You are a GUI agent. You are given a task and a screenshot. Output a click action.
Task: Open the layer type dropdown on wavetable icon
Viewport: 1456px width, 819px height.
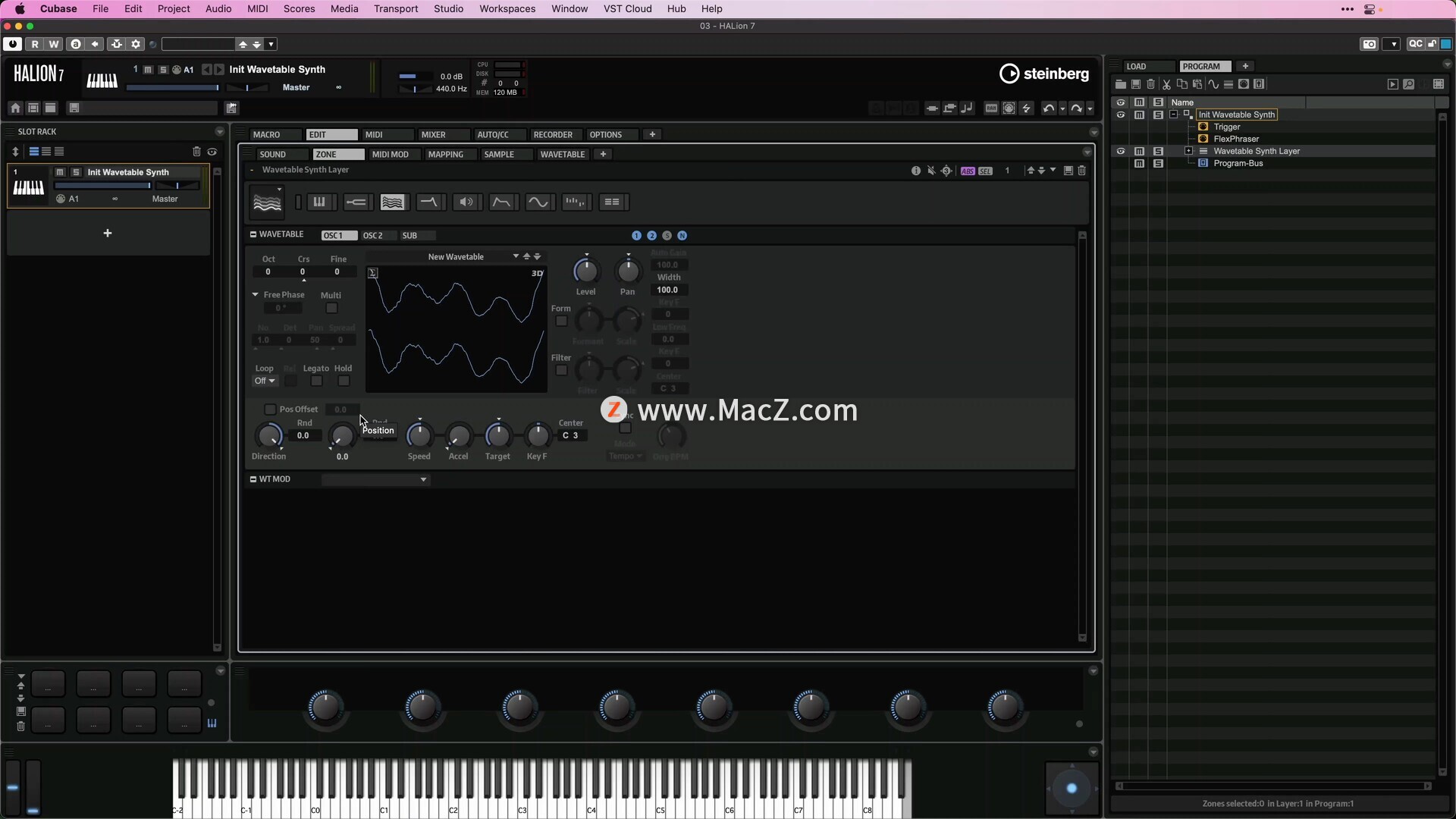tap(279, 190)
